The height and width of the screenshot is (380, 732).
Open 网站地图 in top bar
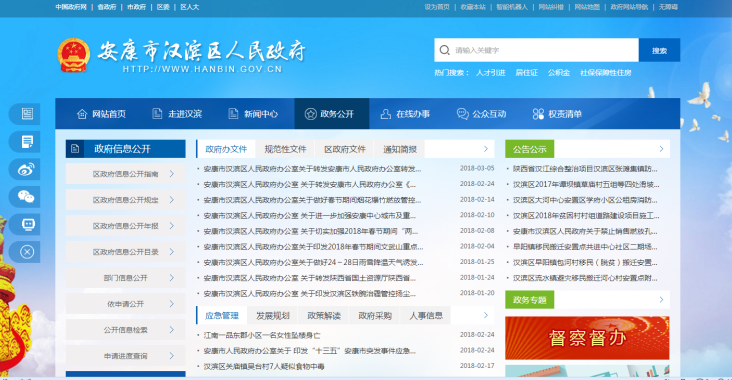click(587, 7)
